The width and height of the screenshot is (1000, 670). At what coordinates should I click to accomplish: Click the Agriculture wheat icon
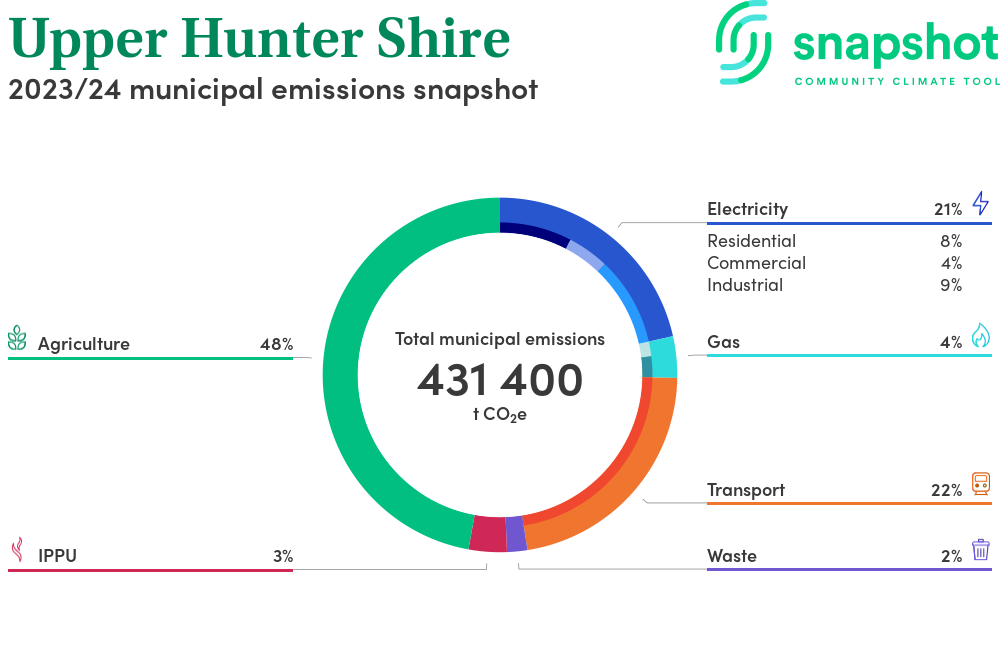pos(18,339)
